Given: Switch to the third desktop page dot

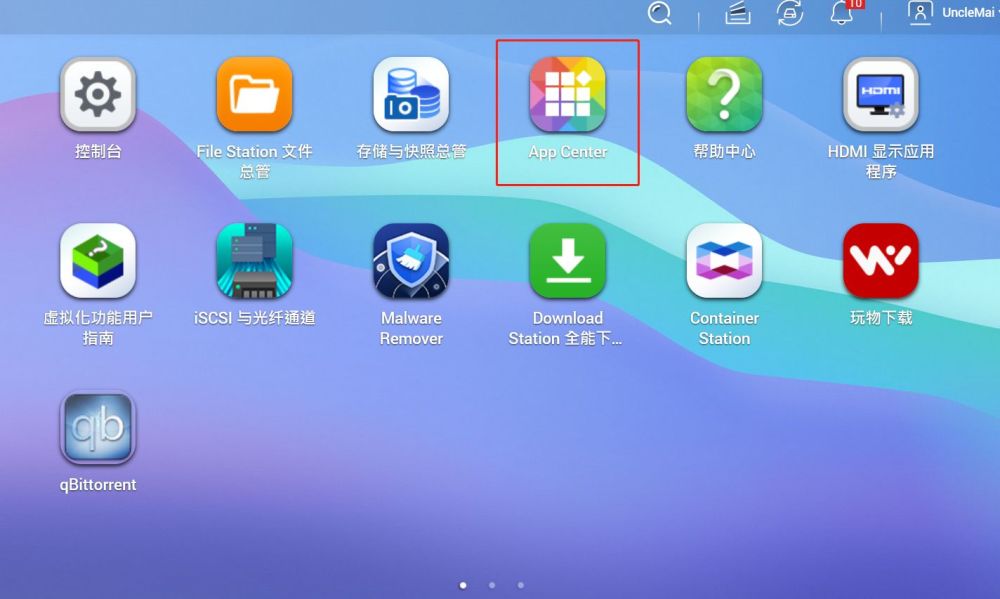Looking at the screenshot, I should tap(521, 585).
